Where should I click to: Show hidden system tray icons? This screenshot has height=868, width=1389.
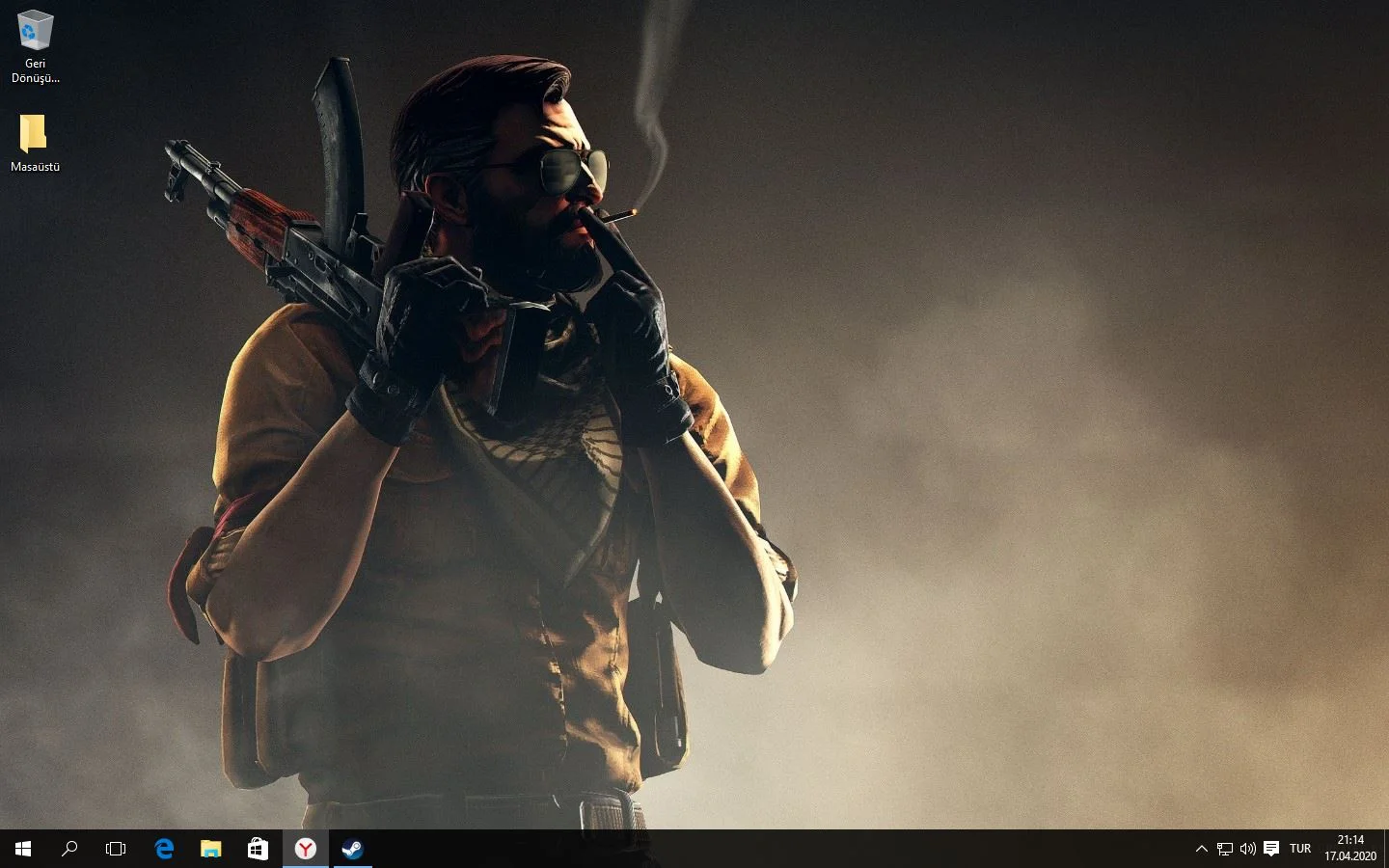pyautogui.click(x=1201, y=849)
